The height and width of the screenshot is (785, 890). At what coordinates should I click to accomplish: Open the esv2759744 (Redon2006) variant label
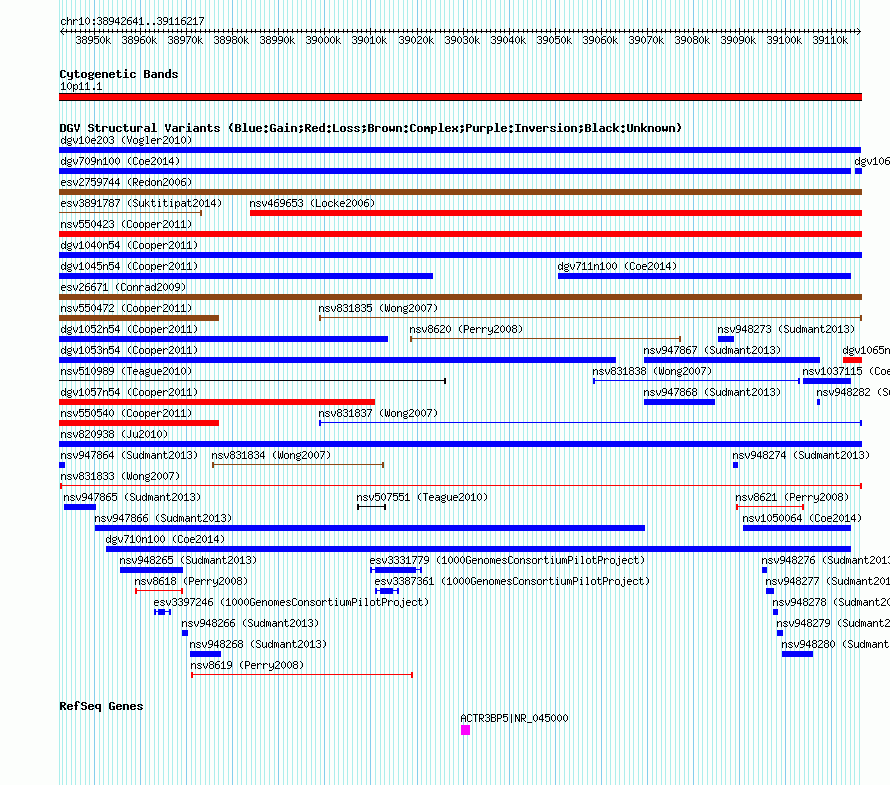pyautogui.click(x=126, y=182)
